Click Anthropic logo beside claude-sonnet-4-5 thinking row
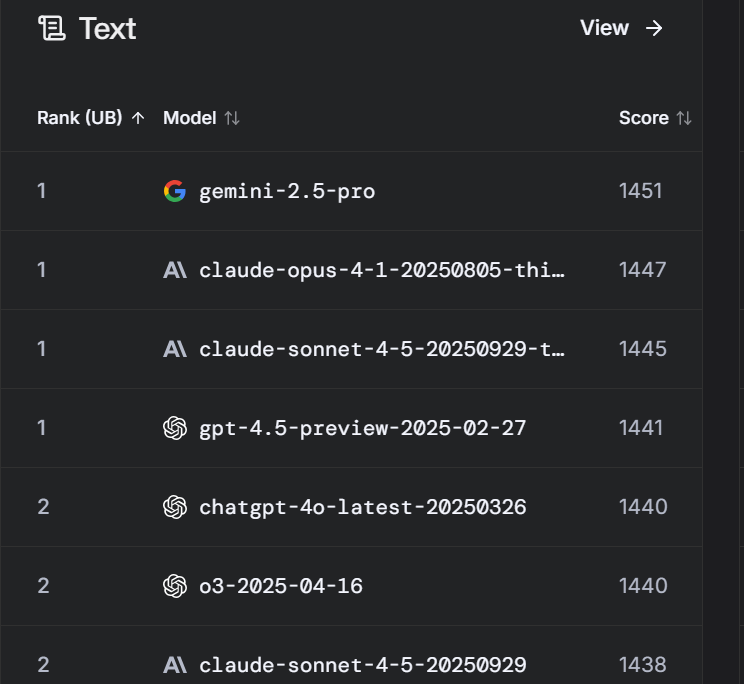The image size is (744, 684). click(x=175, y=349)
